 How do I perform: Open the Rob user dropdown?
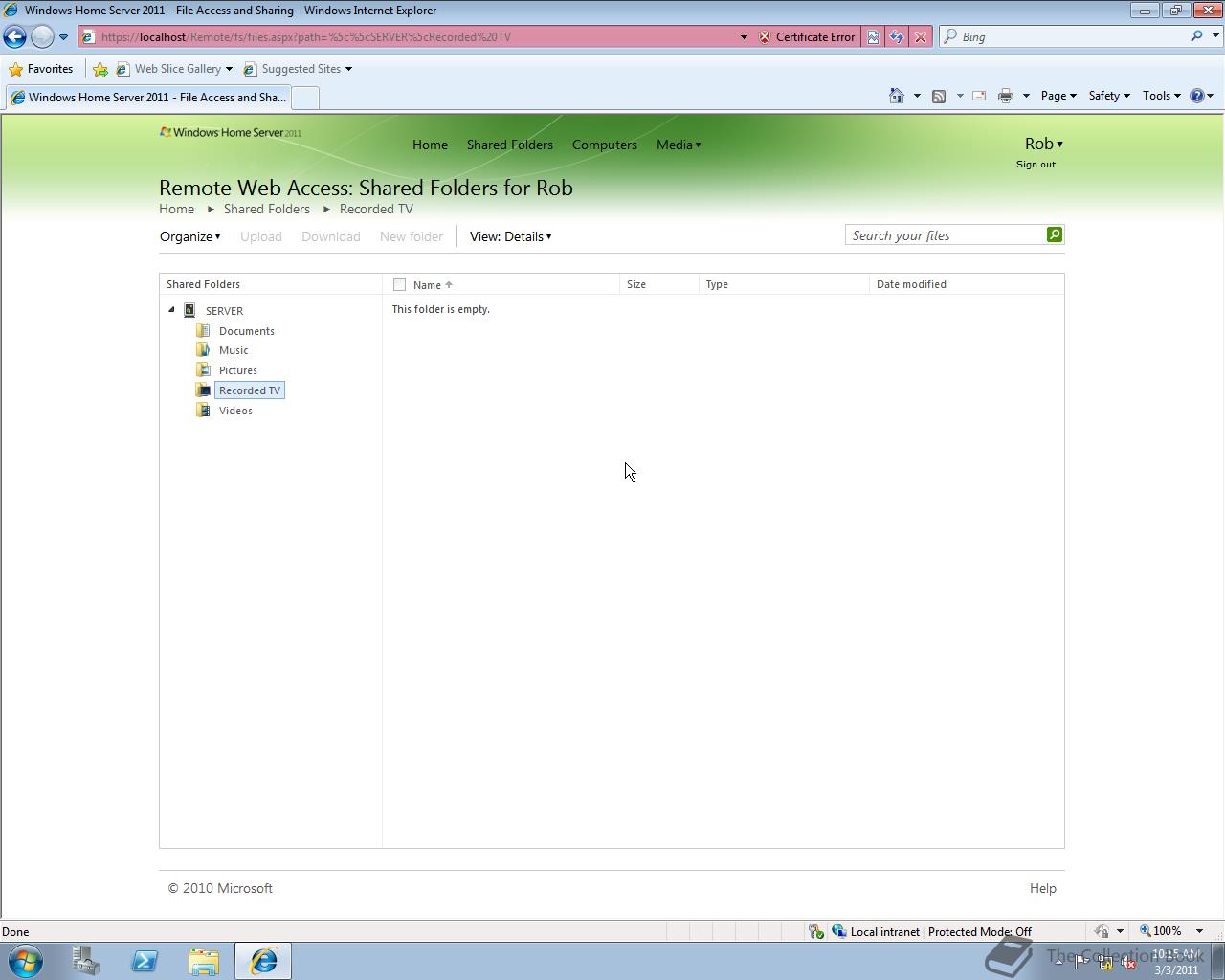point(1043,144)
